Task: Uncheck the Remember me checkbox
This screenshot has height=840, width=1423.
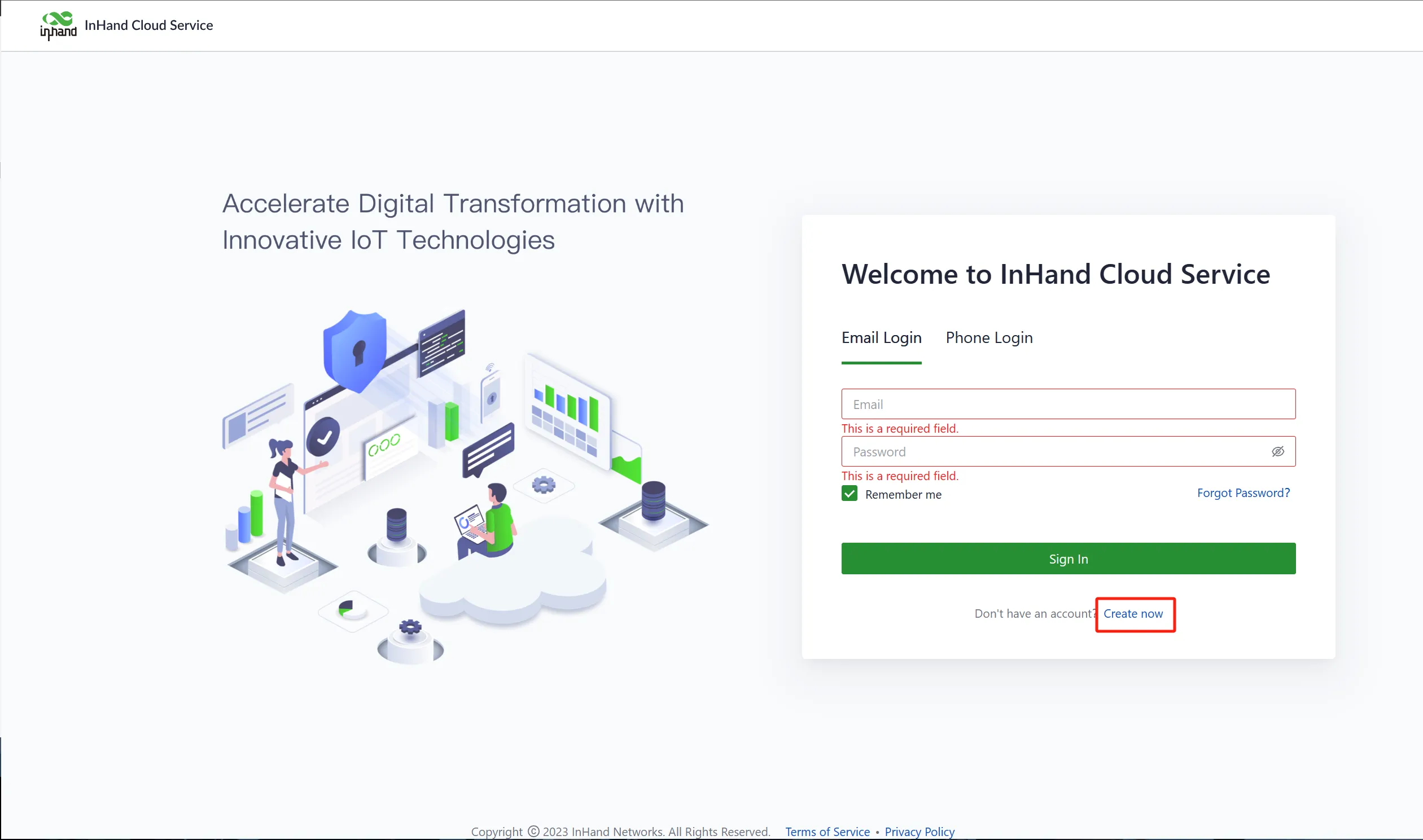Action: click(849, 494)
